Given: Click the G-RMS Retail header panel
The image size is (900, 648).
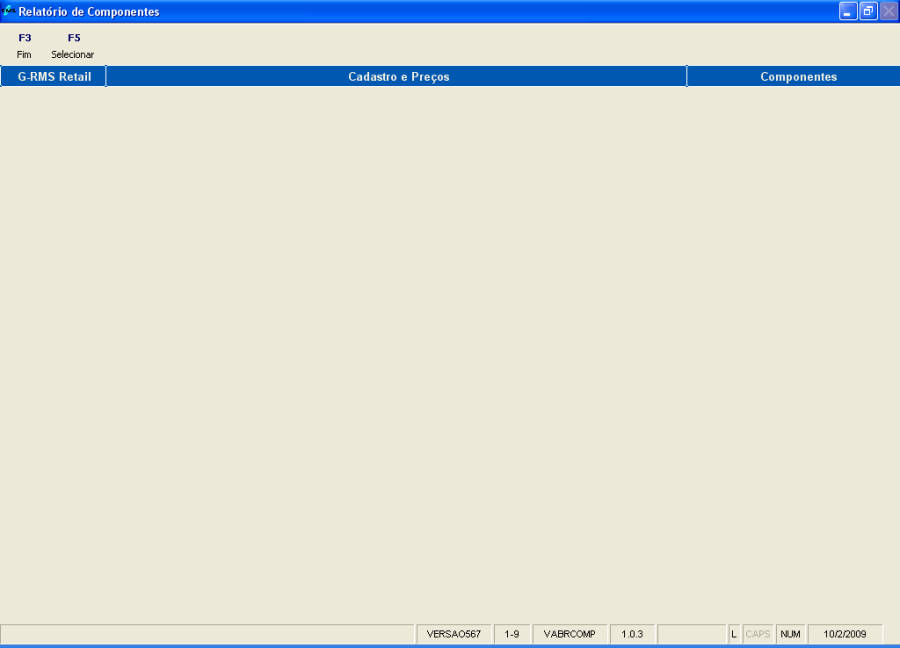Looking at the screenshot, I should click(53, 76).
